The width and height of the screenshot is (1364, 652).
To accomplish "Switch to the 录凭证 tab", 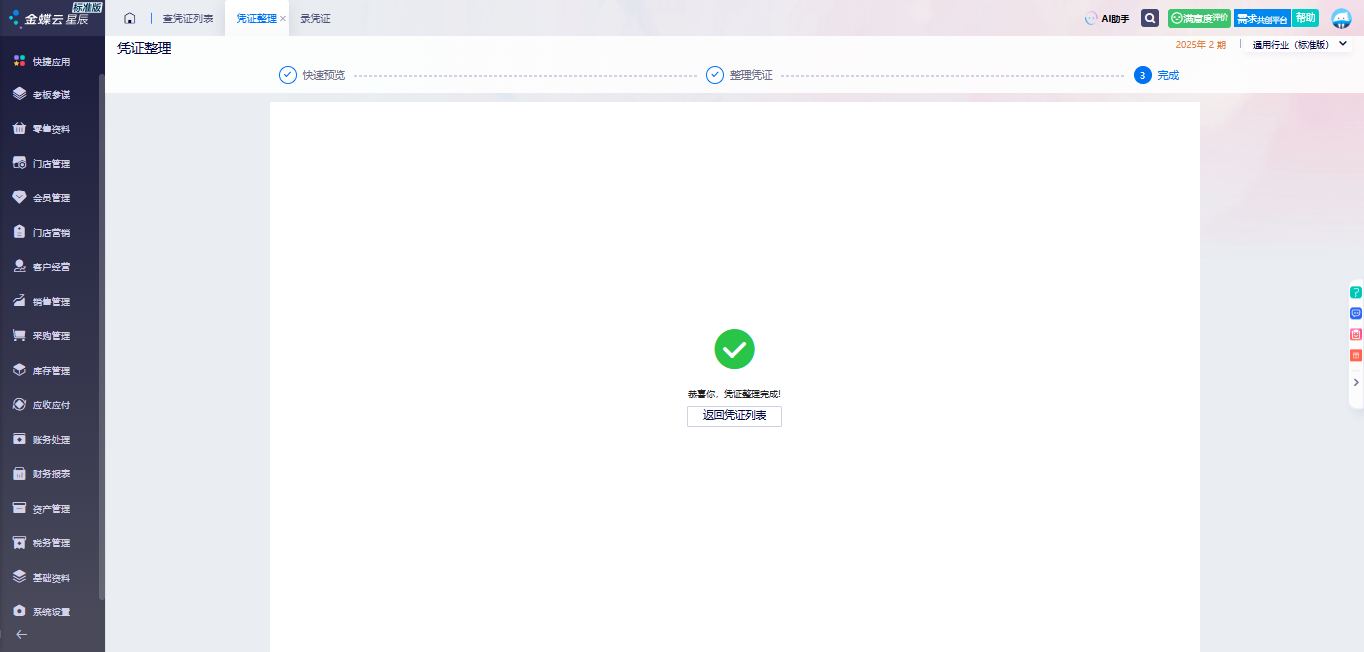I will (x=315, y=18).
